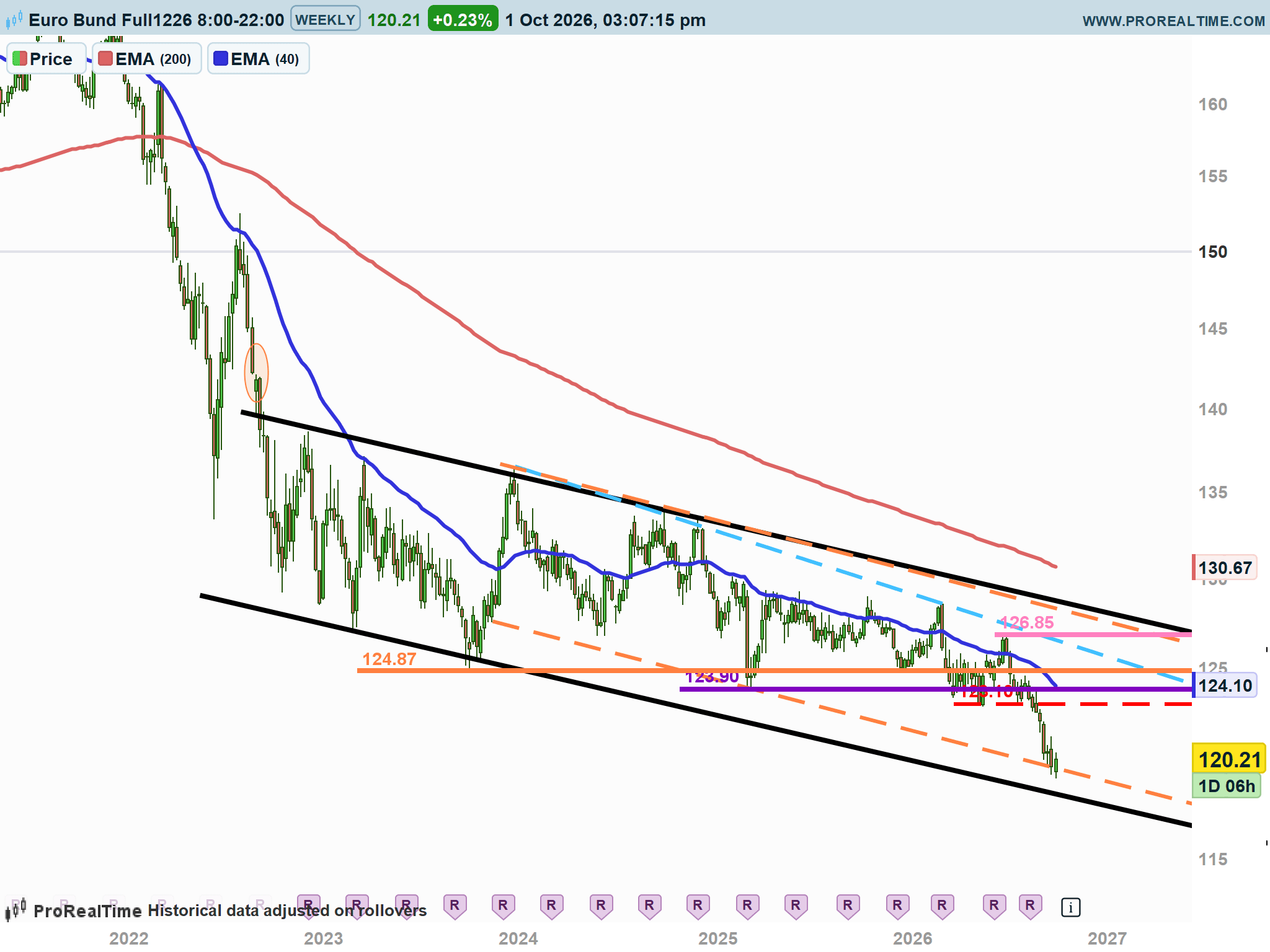Click the last rollover R marker before info icon

pyautogui.click(x=1030, y=906)
